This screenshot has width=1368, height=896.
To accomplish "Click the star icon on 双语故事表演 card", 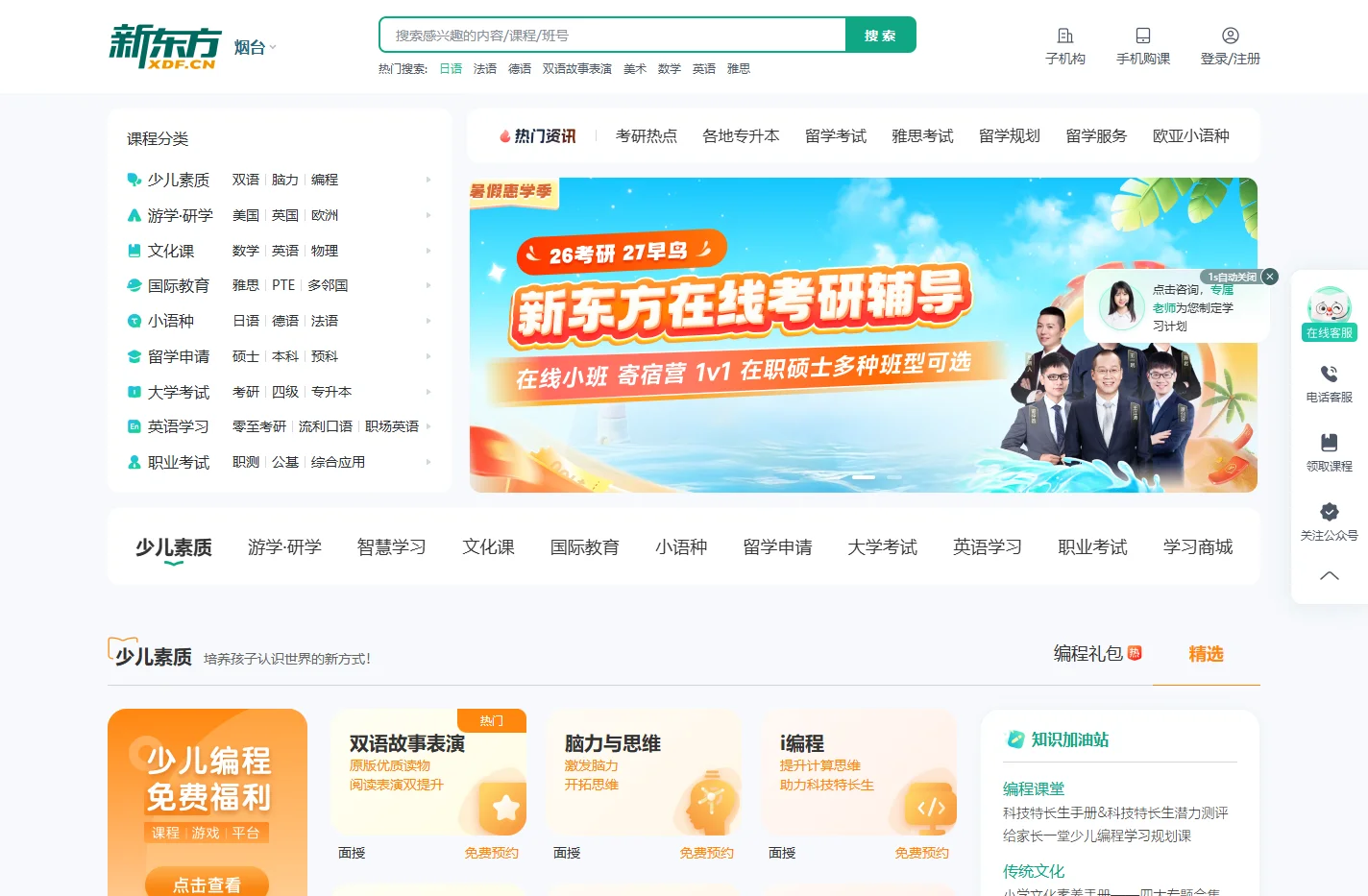I will click(x=504, y=808).
